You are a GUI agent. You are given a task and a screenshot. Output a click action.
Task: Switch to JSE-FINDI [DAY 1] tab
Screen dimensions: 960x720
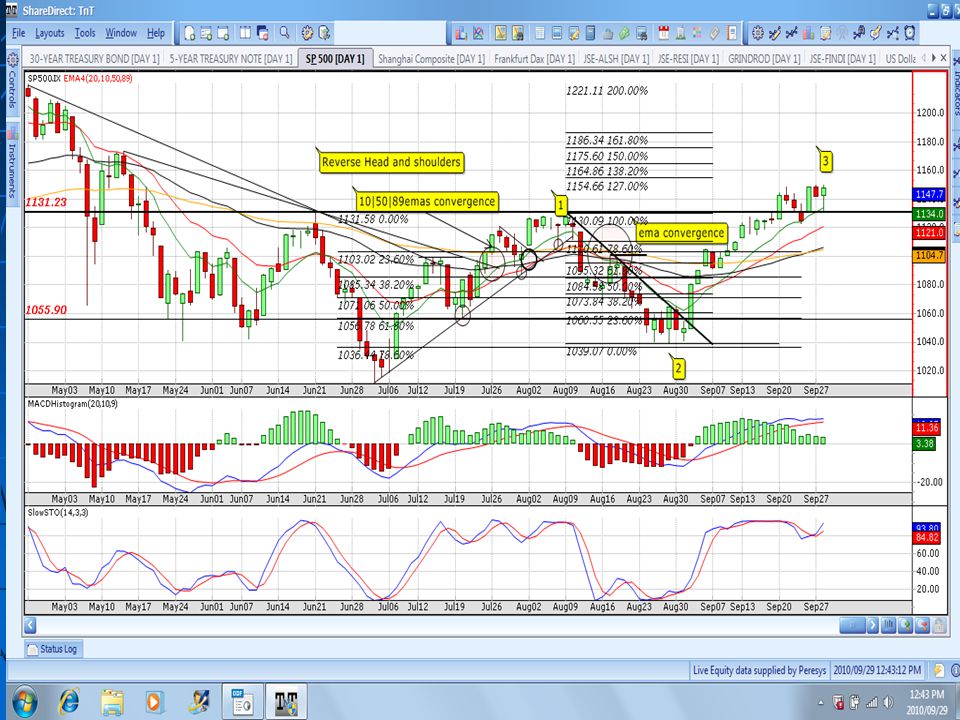click(842, 59)
